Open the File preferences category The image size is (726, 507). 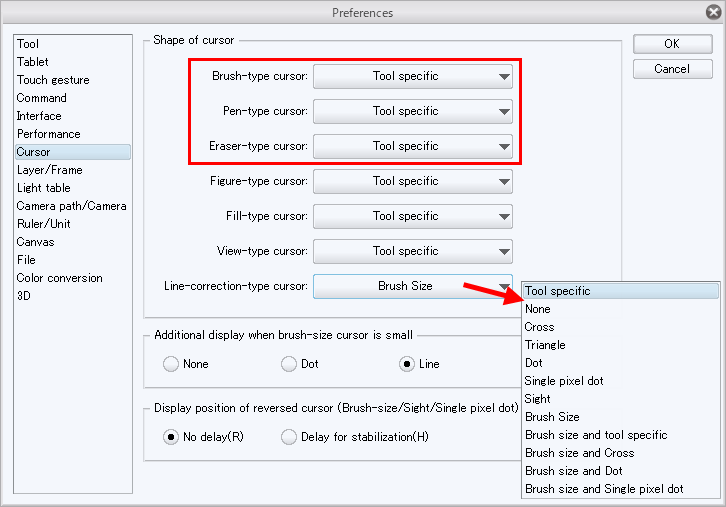73,260
